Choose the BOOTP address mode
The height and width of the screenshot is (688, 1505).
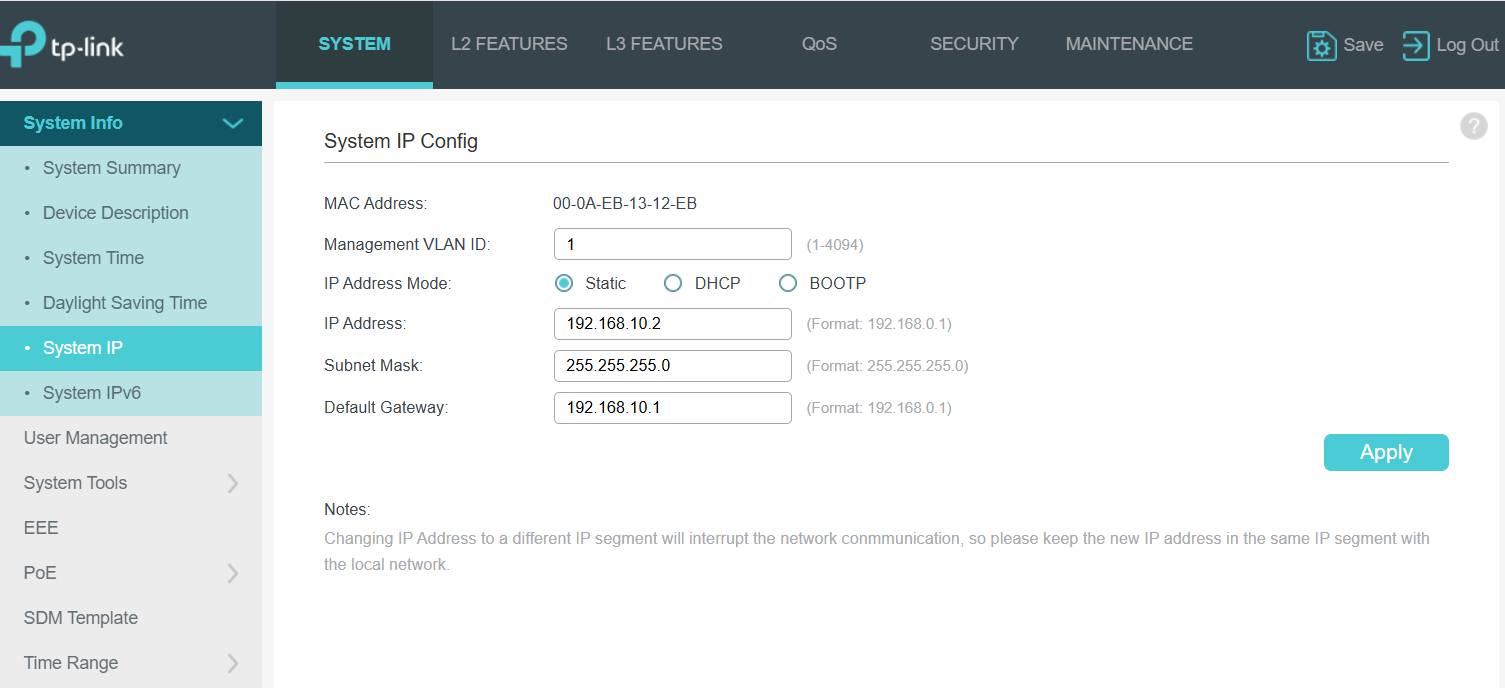[788, 283]
